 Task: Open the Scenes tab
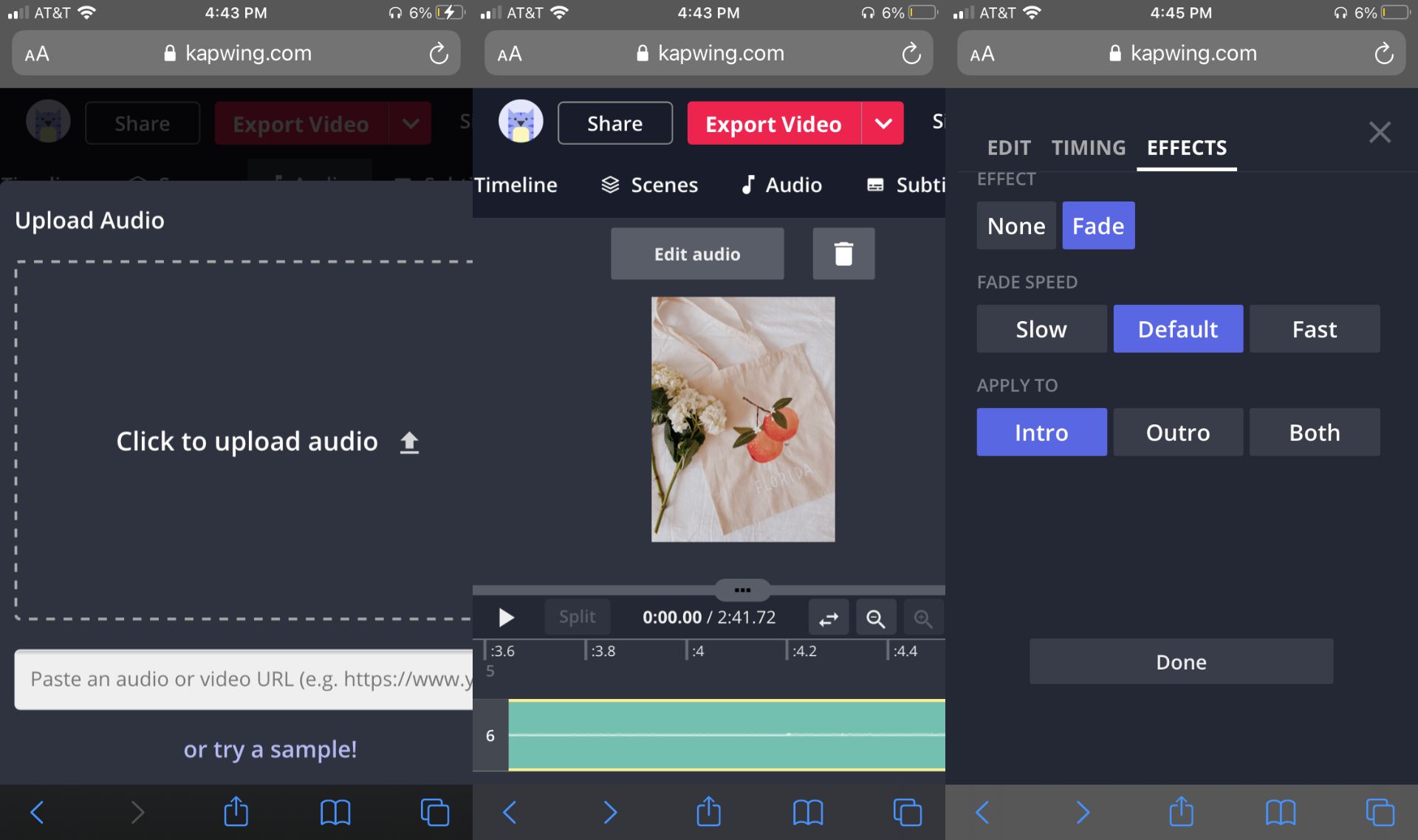tap(650, 185)
